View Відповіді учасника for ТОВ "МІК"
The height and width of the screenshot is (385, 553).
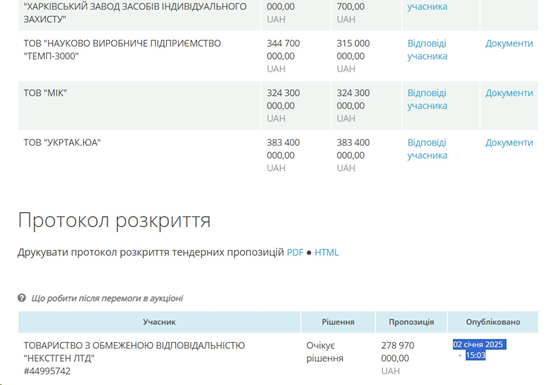coord(427,99)
